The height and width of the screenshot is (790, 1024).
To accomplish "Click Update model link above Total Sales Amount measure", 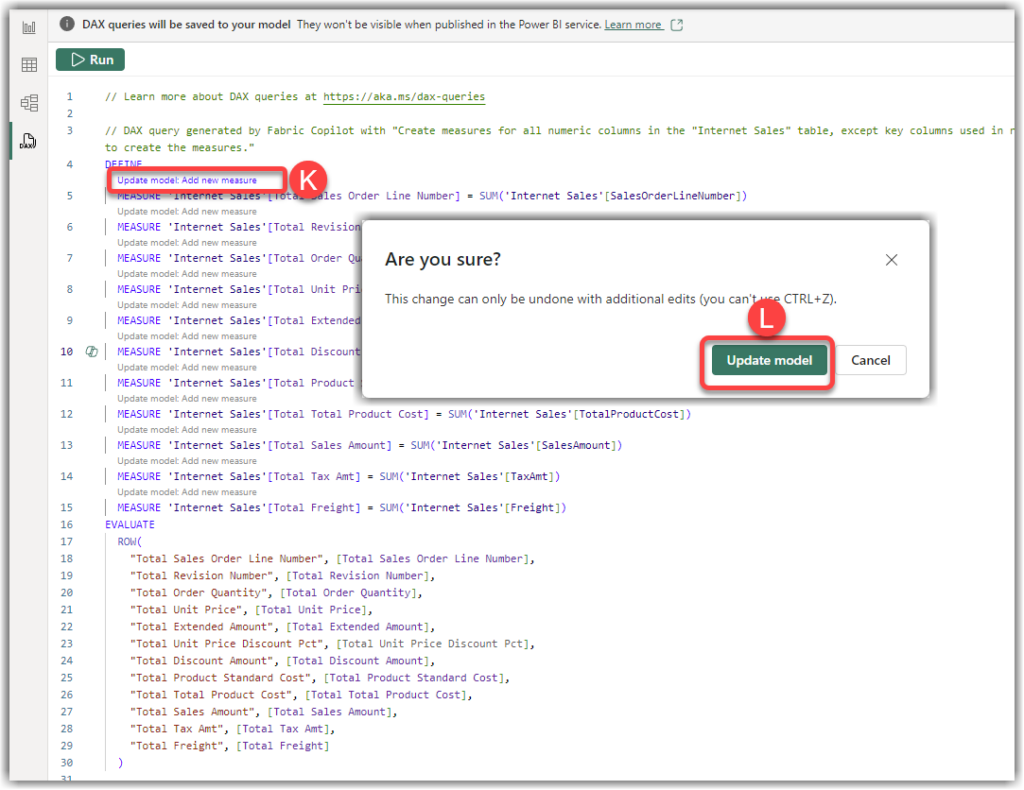I will (x=187, y=430).
